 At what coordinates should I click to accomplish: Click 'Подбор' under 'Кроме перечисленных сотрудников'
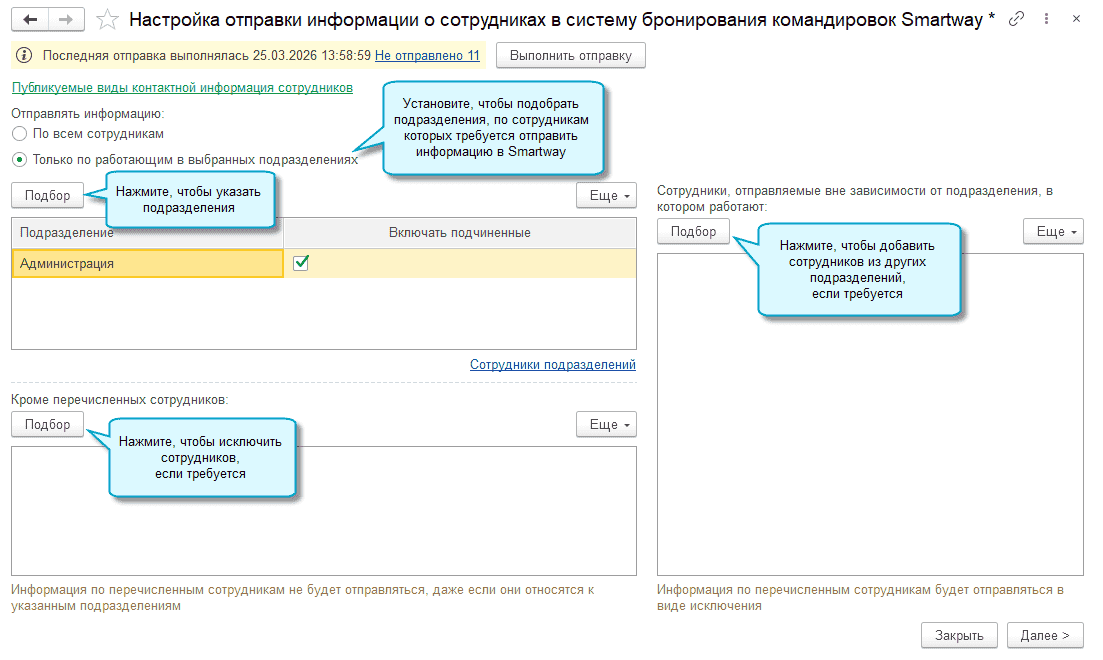click(47, 424)
